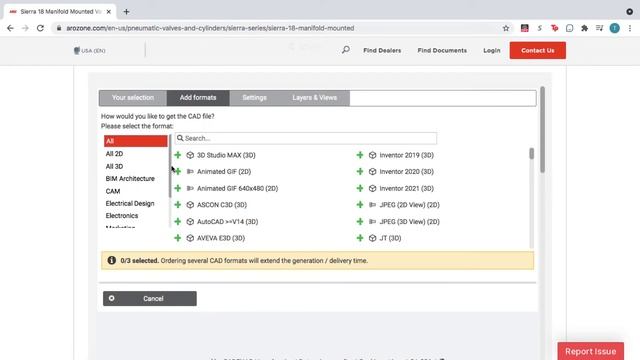
Task: Close the Sierra 18 browser tab
Action: point(109,12)
